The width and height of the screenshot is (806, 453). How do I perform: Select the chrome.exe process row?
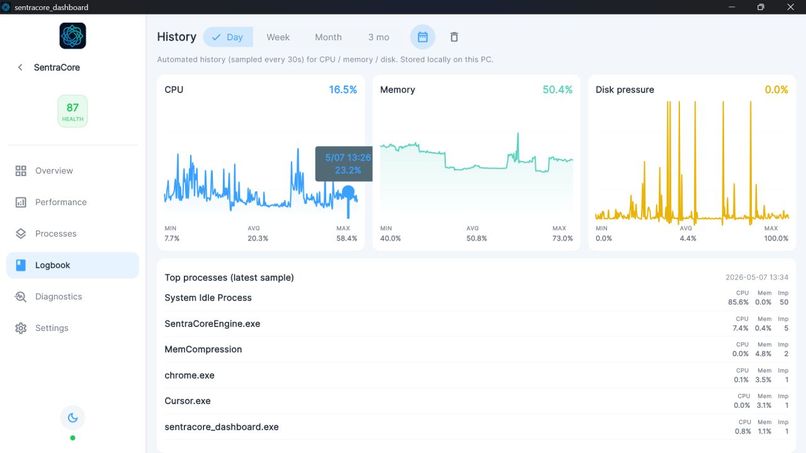point(476,375)
